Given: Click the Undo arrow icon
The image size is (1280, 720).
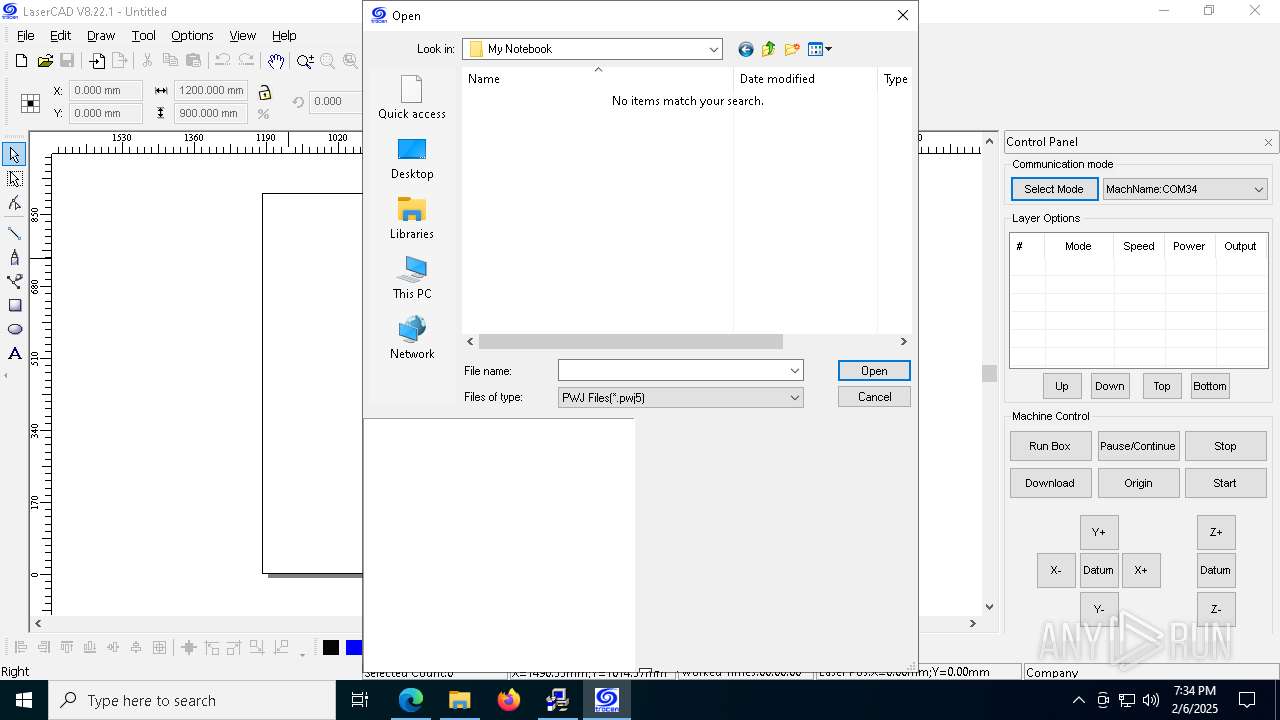Looking at the screenshot, I should 222,61.
